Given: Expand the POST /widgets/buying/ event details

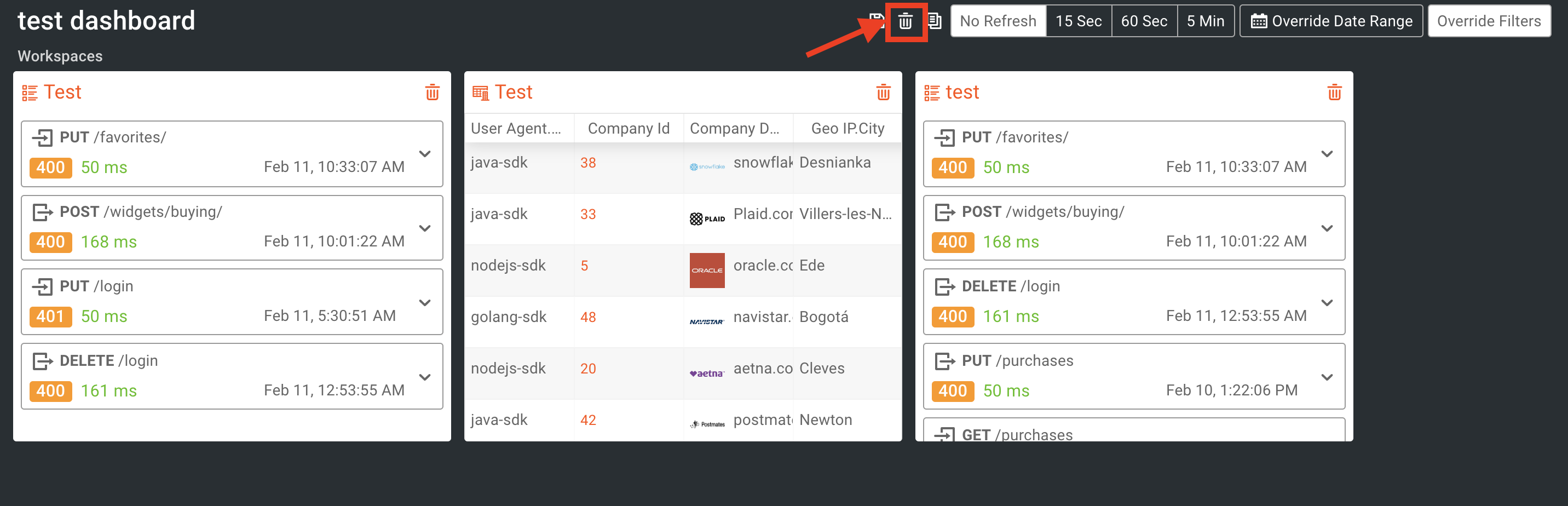Looking at the screenshot, I should (425, 228).
